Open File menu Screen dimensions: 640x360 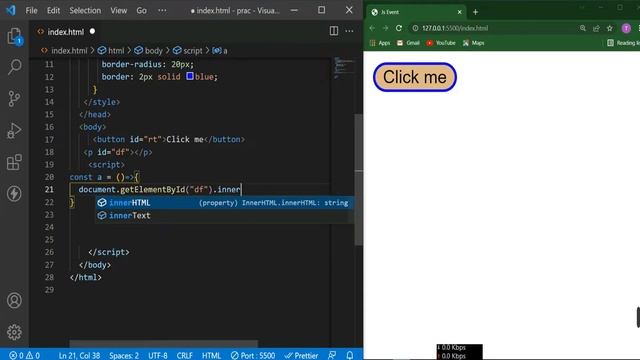point(31,11)
